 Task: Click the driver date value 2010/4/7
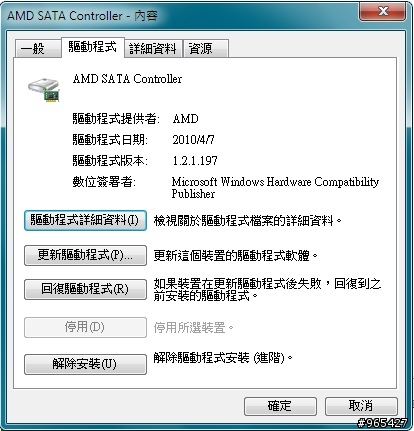coord(193,139)
